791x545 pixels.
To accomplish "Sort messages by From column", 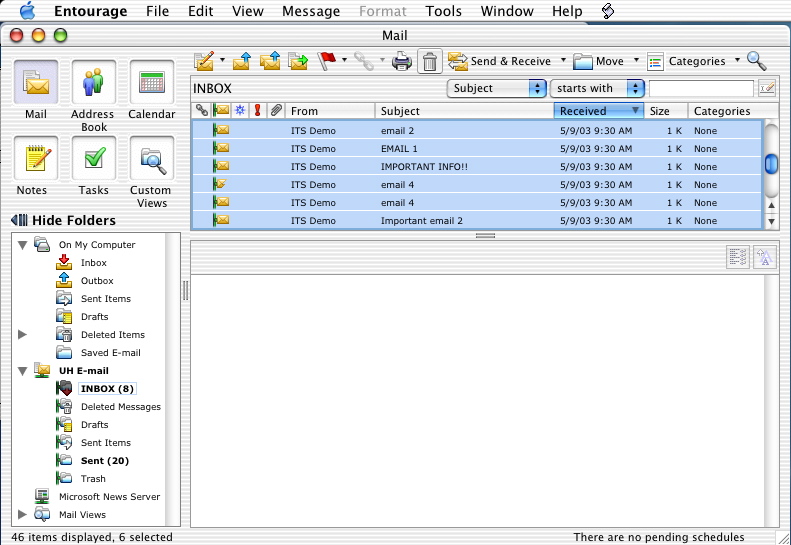I will pos(330,111).
